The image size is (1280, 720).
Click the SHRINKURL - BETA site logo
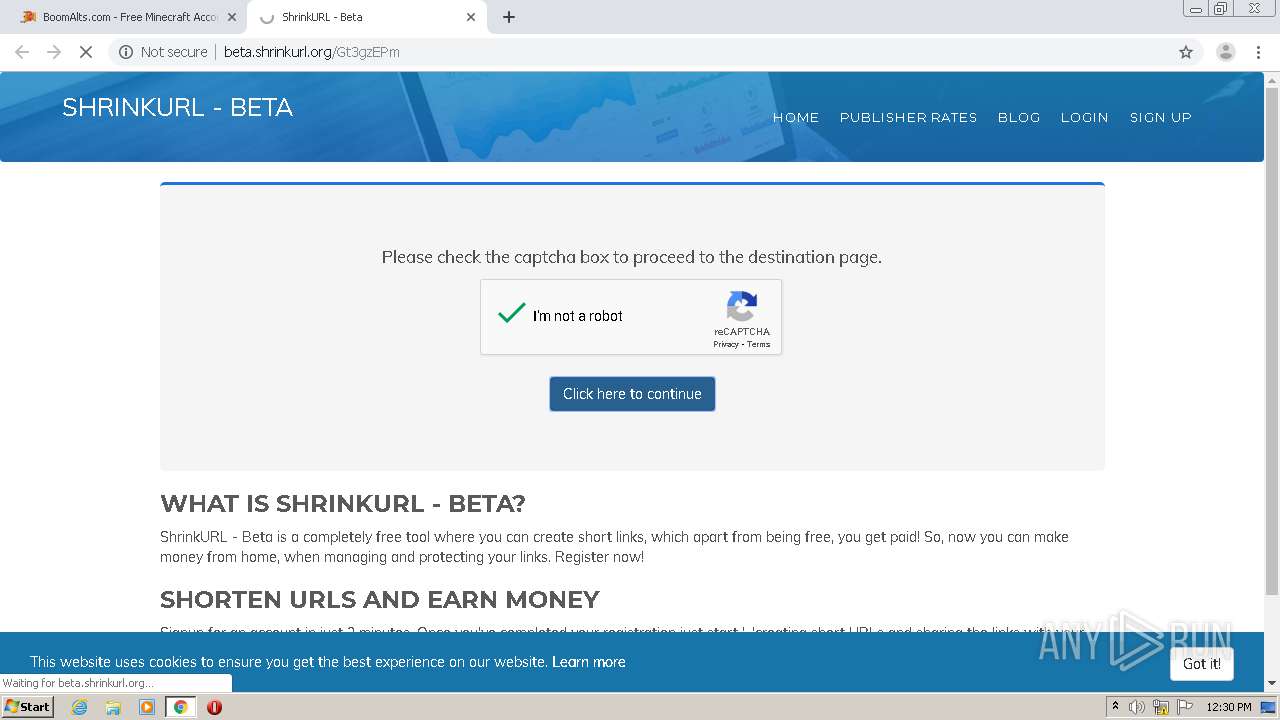pos(177,108)
